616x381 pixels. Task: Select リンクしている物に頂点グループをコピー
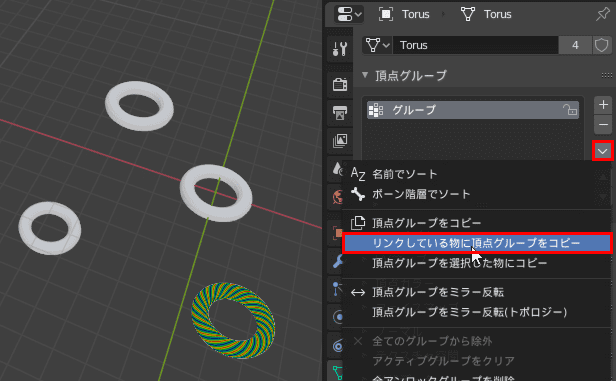[x=477, y=243]
